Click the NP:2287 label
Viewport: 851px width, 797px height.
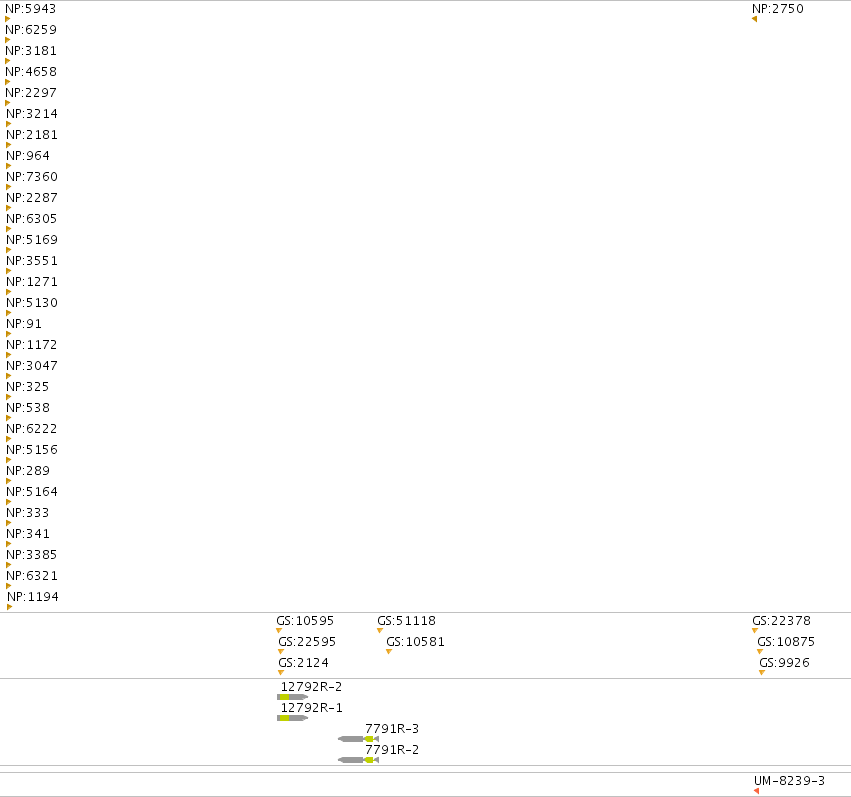pyautogui.click(x=32, y=198)
